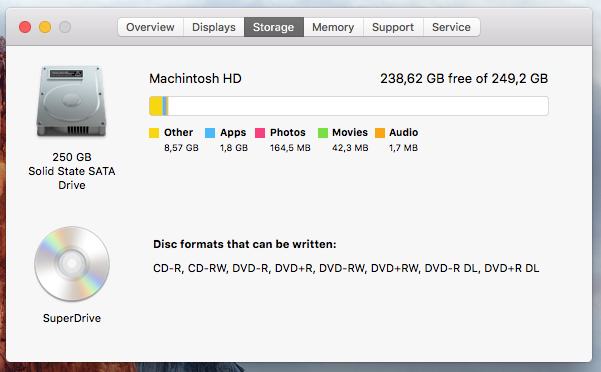Image resolution: width=601 pixels, height=372 pixels.
Task: Open the Displays tab
Action: 214,27
